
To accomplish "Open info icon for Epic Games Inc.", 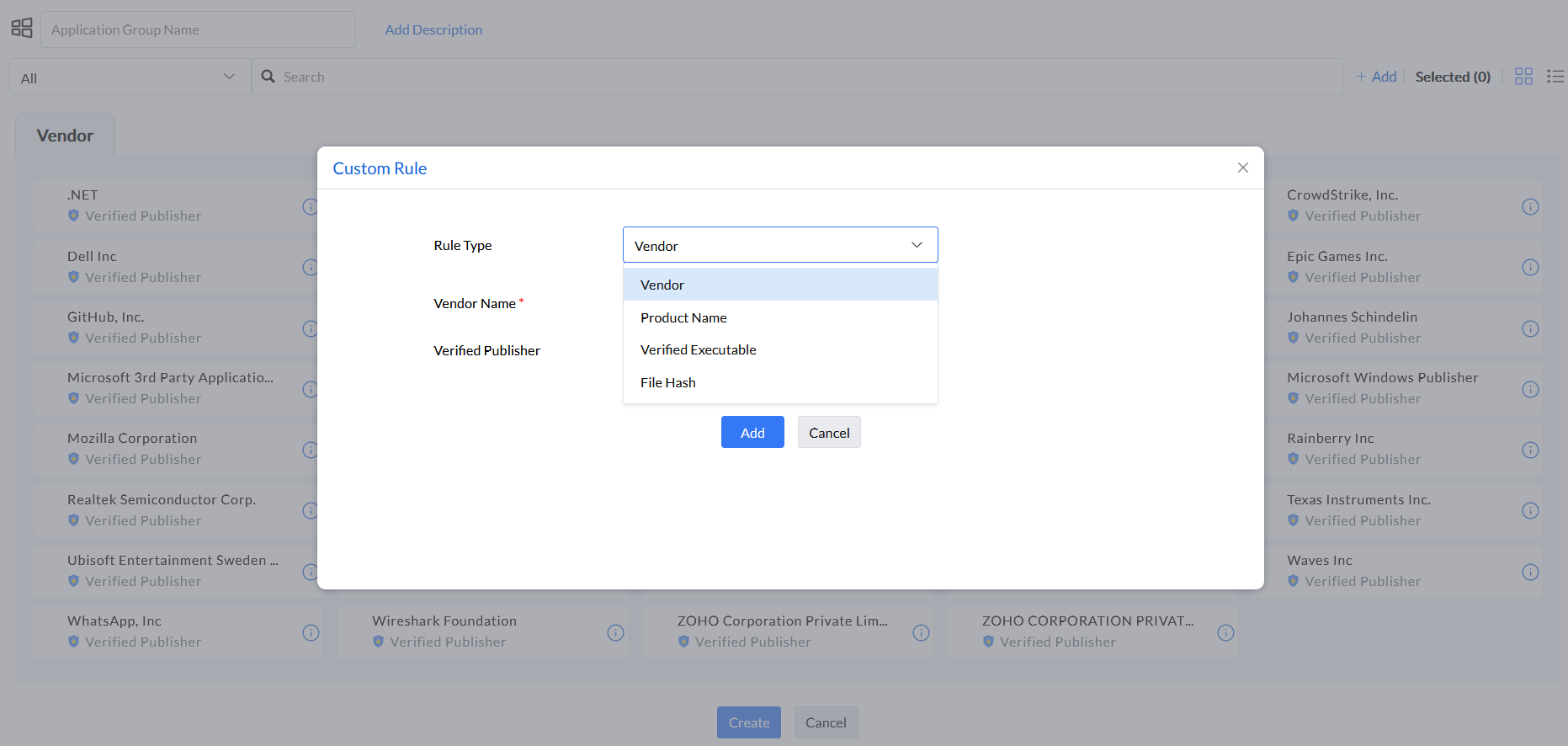I will 1530,268.
